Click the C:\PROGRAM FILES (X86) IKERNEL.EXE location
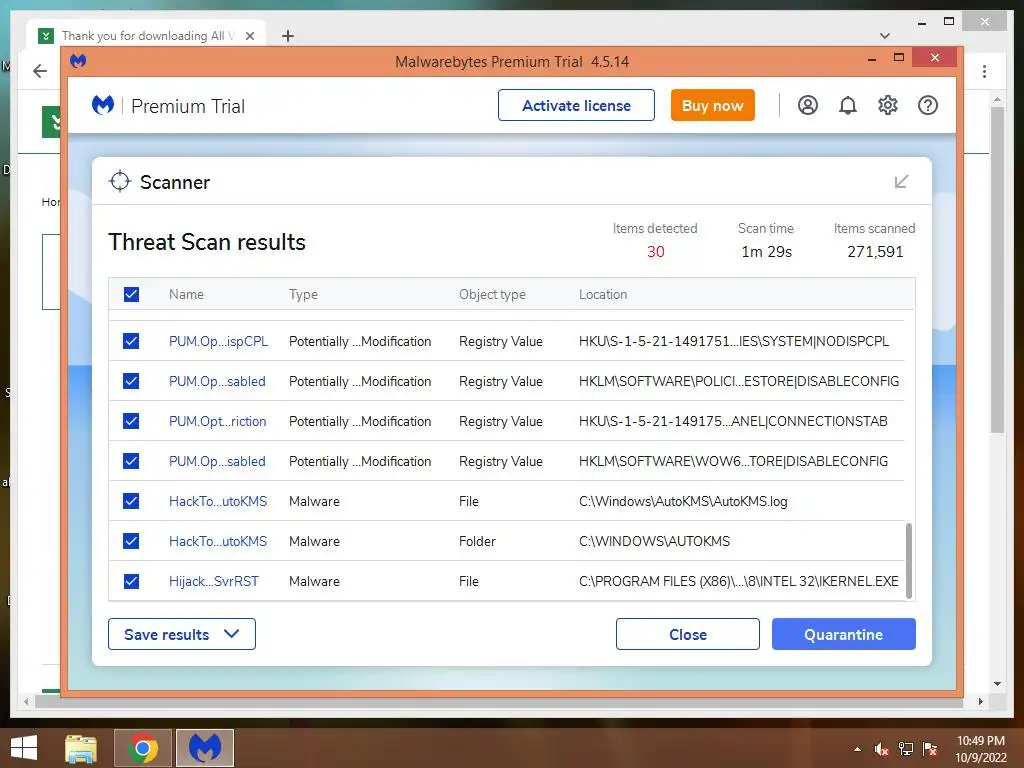This screenshot has width=1024, height=768. tap(739, 581)
